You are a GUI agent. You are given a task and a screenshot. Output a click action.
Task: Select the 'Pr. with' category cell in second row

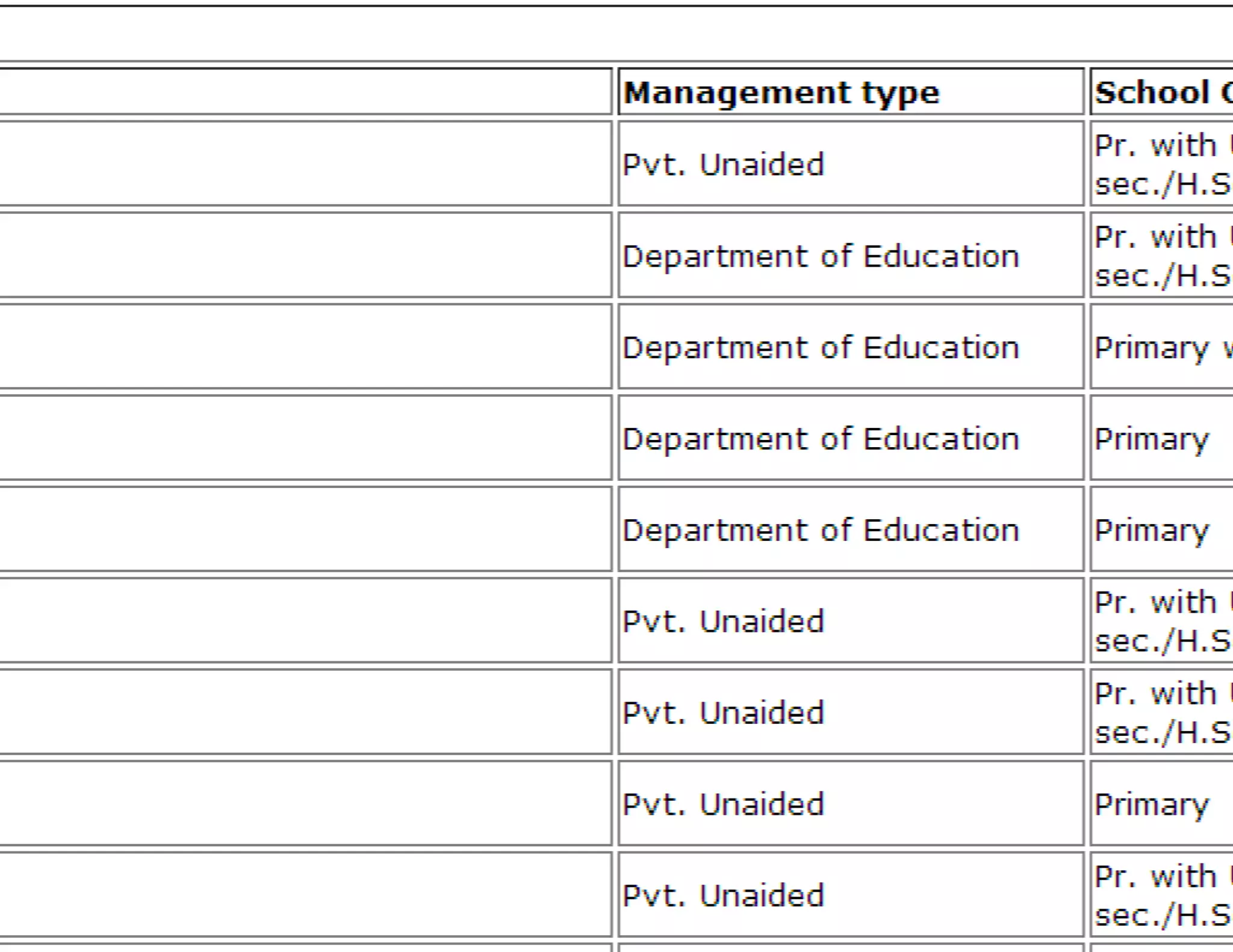(x=1162, y=256)
